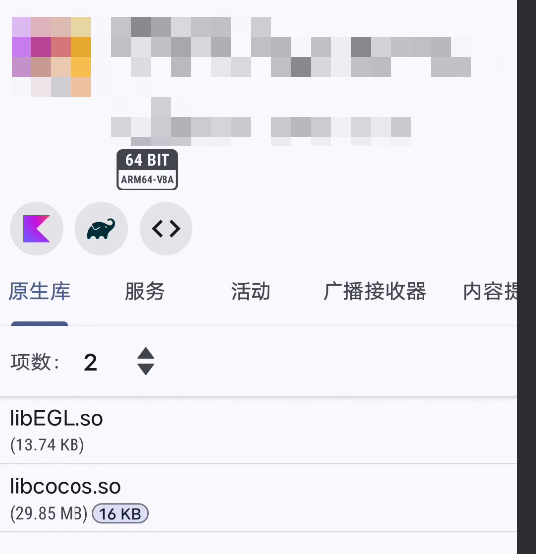The image size is (536, 554).
Task: Click the 项数 item count label
Action: pyautogui.click(x=36, y=362)
